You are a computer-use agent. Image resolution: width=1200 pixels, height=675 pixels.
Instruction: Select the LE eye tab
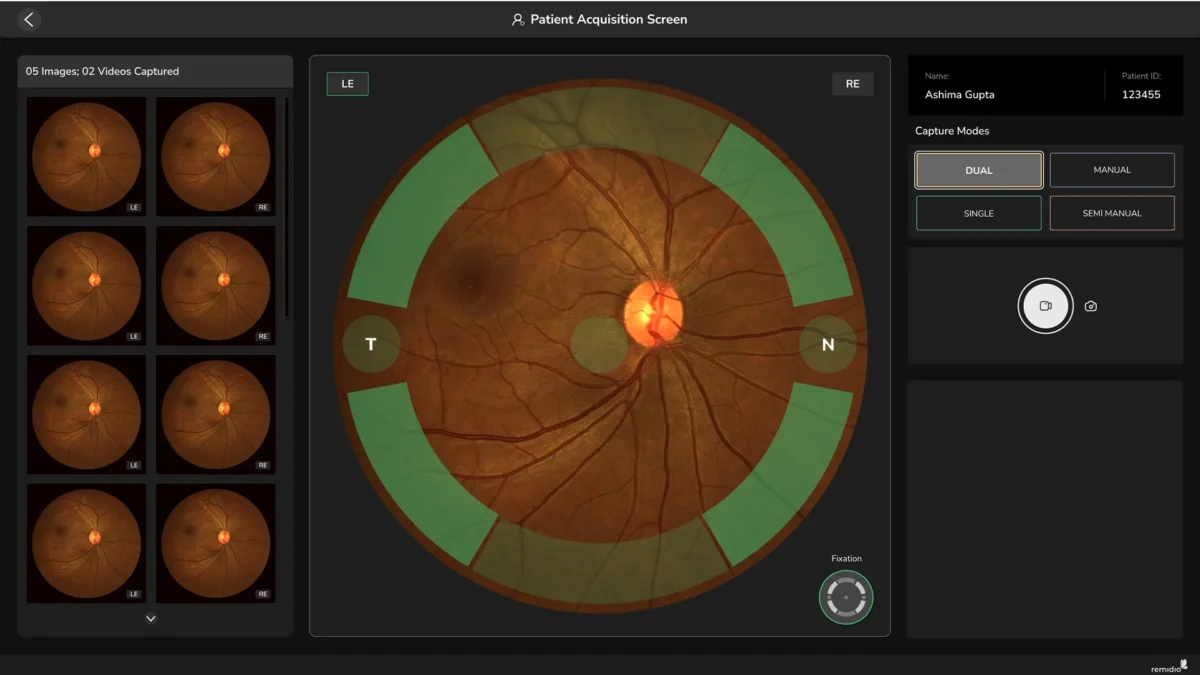[347, 84]
